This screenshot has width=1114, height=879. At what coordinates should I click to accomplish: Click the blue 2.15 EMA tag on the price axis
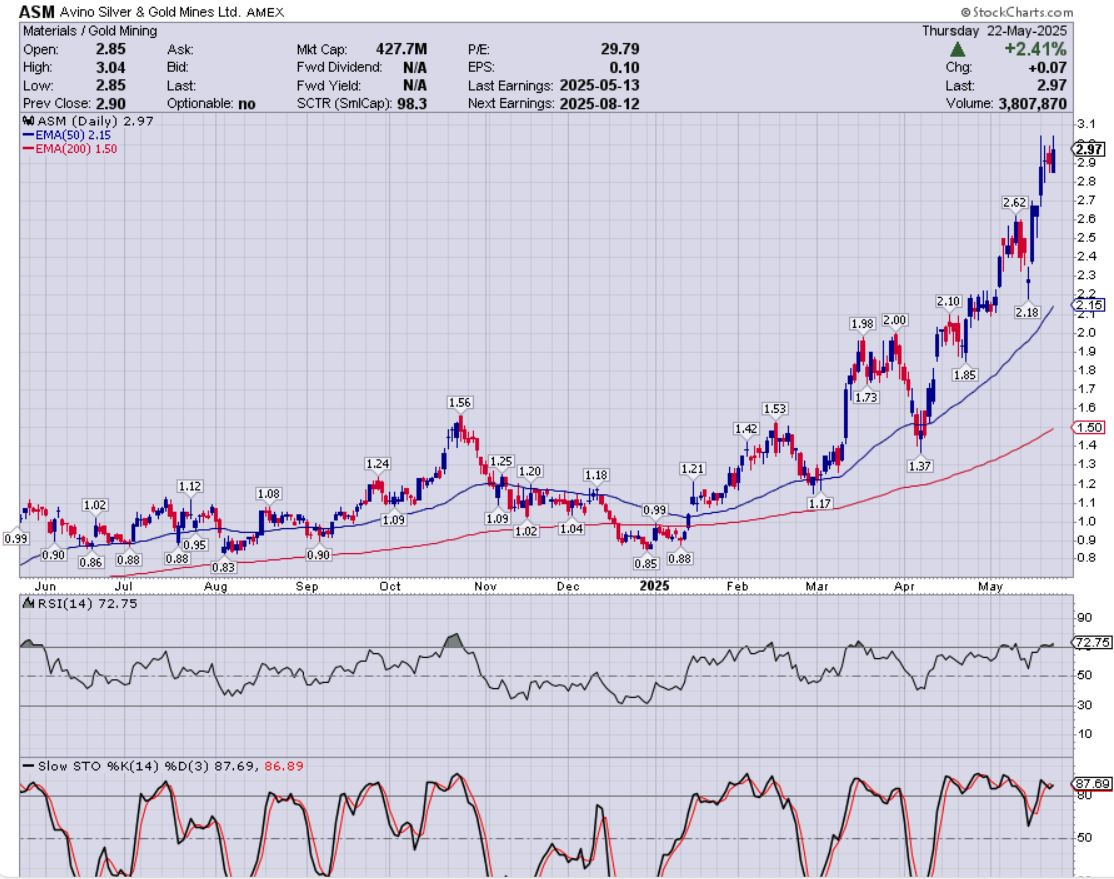[1088, 305]
